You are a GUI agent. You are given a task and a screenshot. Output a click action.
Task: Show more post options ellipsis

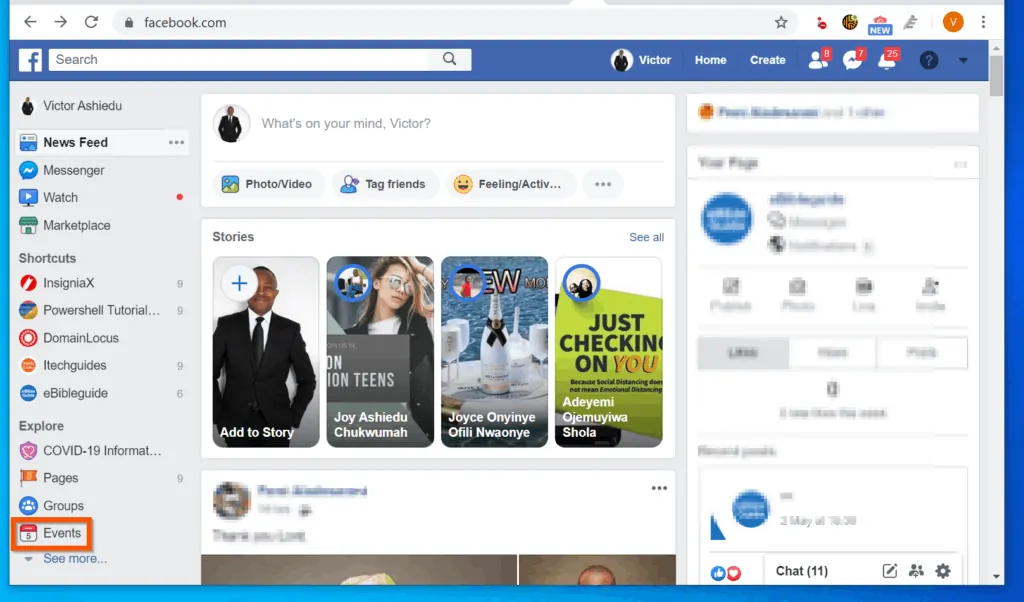603,184
